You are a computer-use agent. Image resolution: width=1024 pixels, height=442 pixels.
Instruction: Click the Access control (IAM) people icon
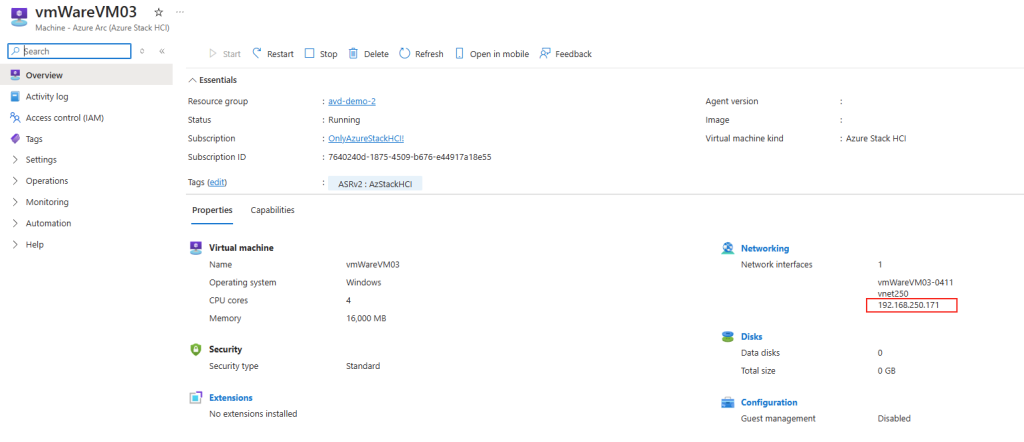tap(15, 118)
